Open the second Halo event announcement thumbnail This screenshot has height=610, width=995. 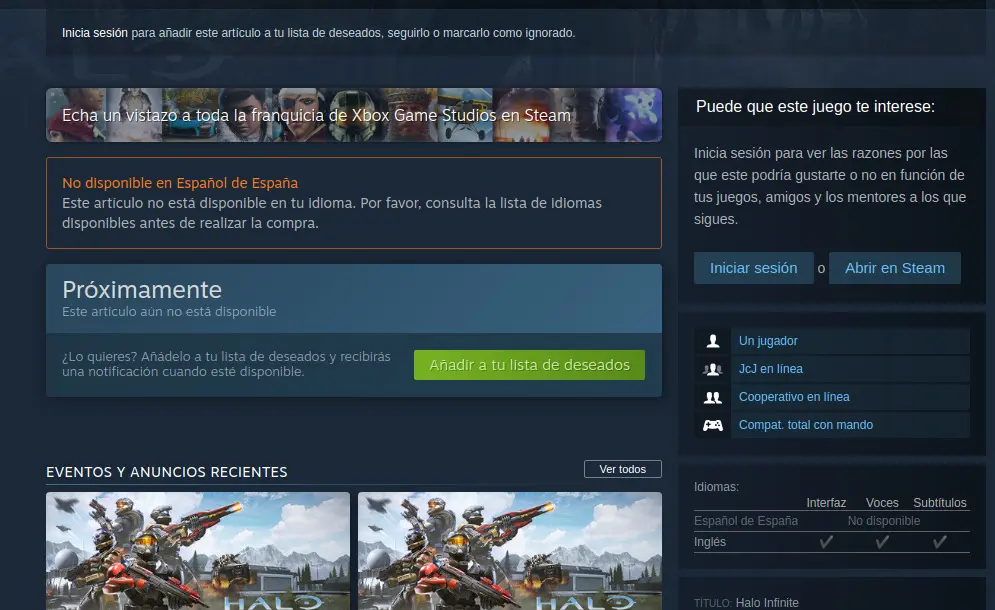pos(510,551)
